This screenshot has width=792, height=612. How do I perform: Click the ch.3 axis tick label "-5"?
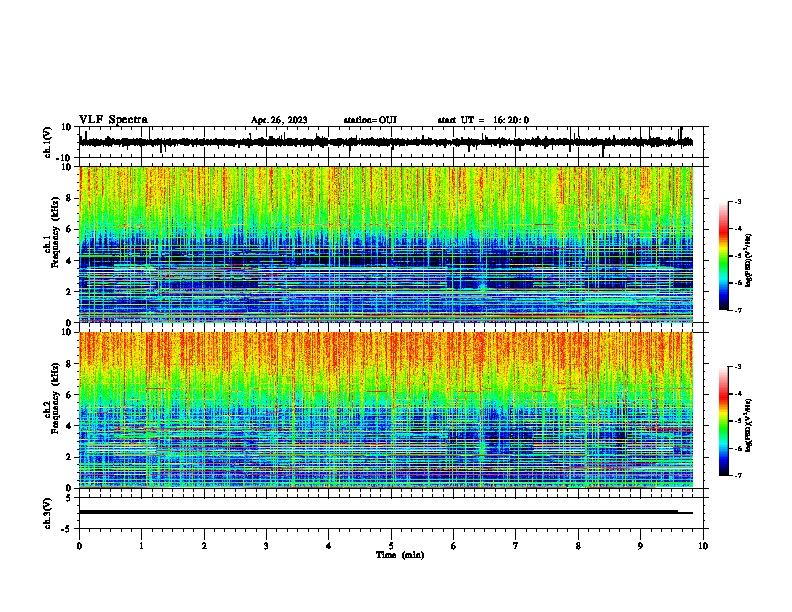[67, 529]
